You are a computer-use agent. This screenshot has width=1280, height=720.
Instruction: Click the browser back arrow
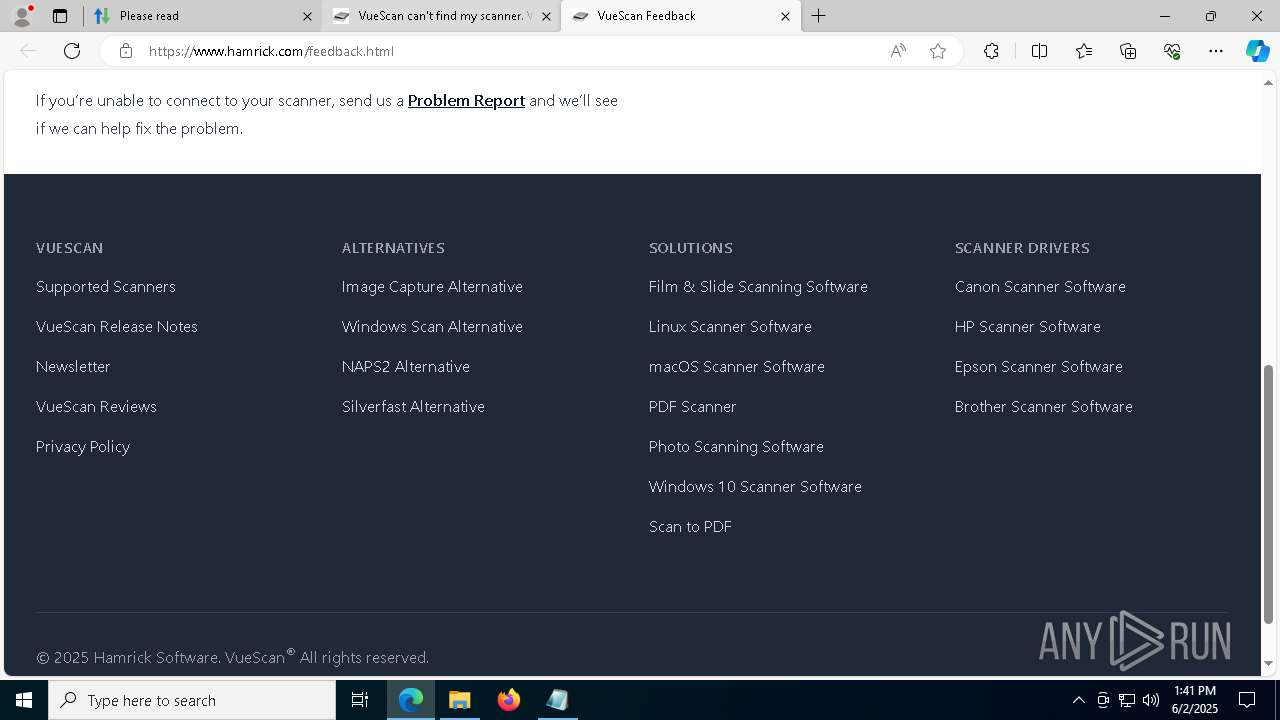coord(28,51)
